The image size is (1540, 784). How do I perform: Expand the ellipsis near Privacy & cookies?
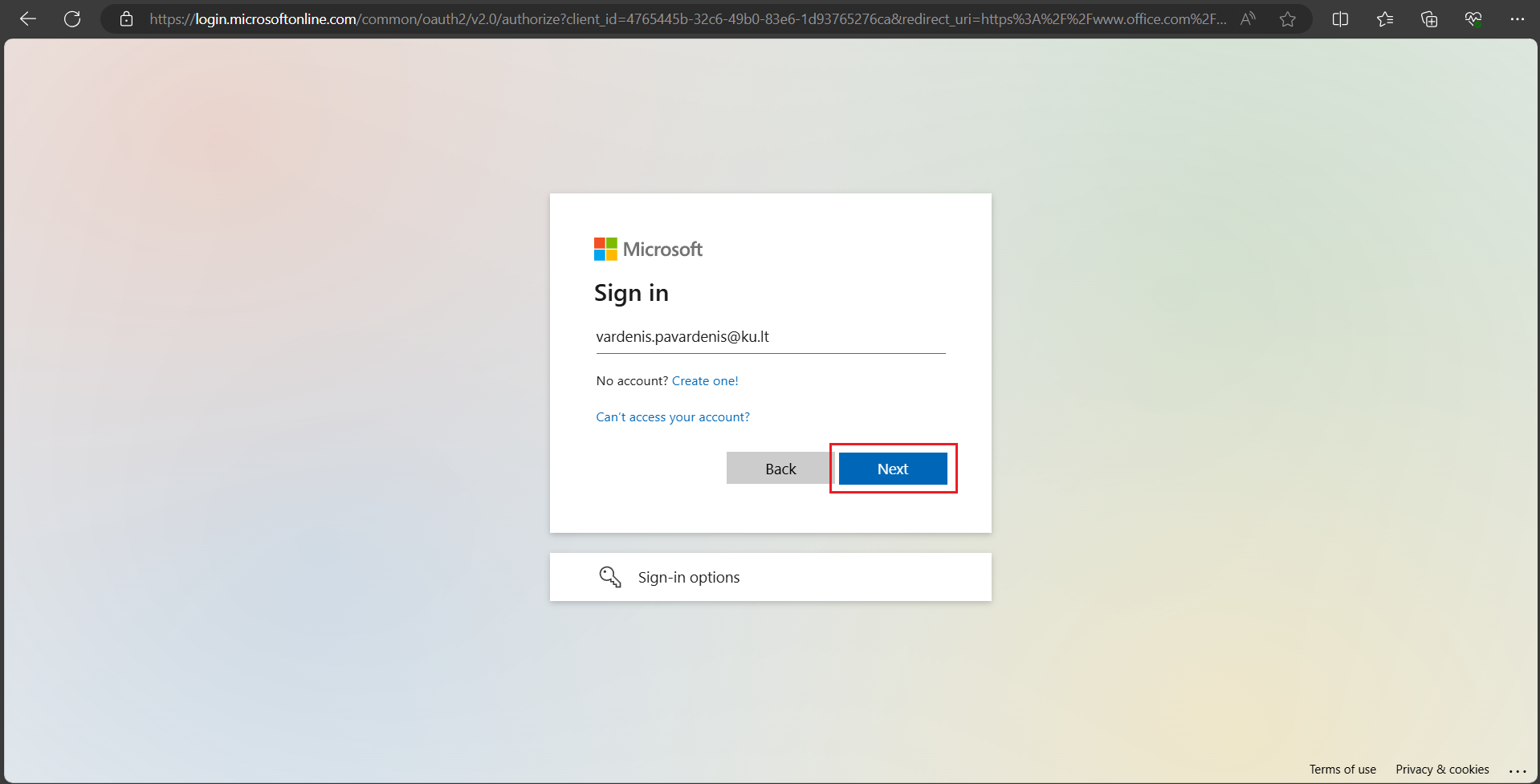point(1517,771)
